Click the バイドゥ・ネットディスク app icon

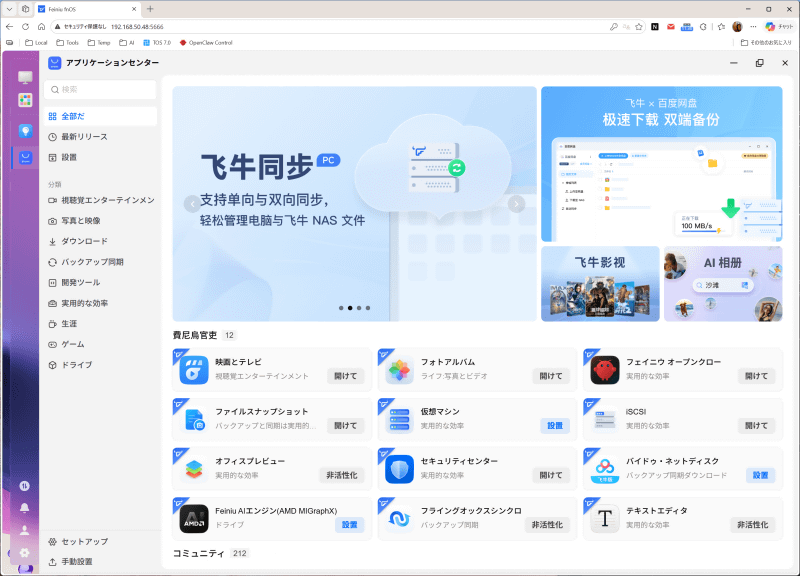pyautogui.click(x=605, y=468)
